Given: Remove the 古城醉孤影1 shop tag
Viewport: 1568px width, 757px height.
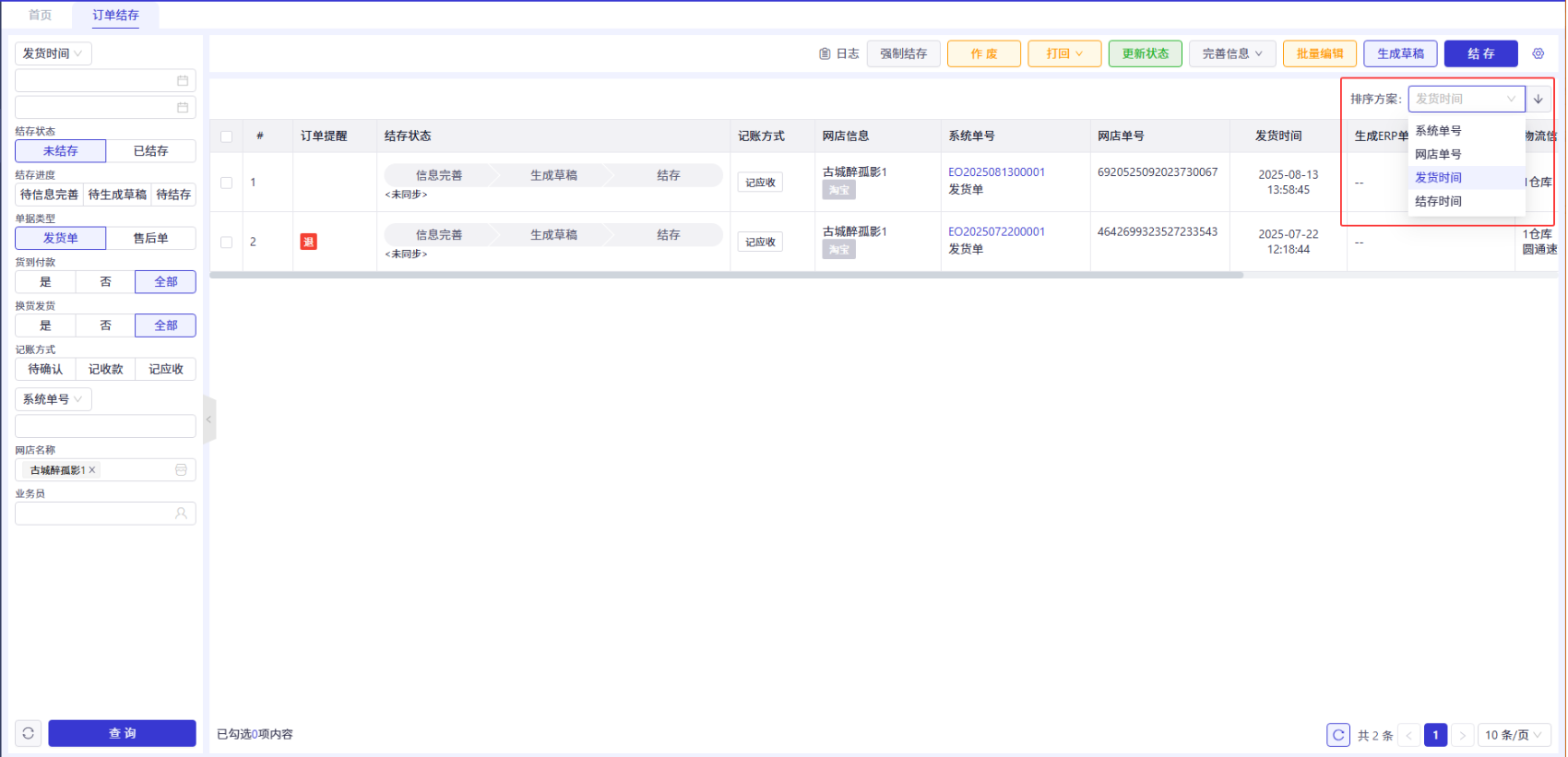Looking at the screenshot, I should 92,470.
